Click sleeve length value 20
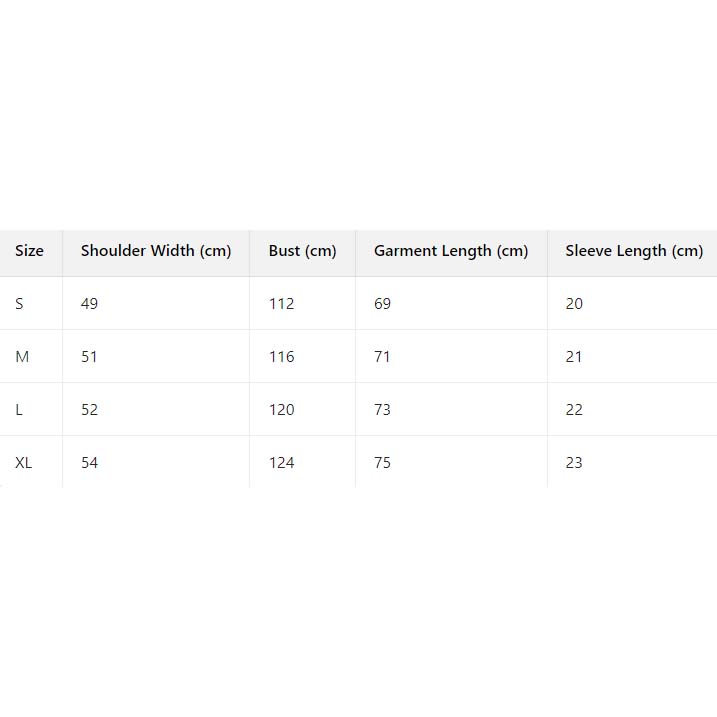The width and height of the screenshot is (717, 717). [x=574, y=304]
